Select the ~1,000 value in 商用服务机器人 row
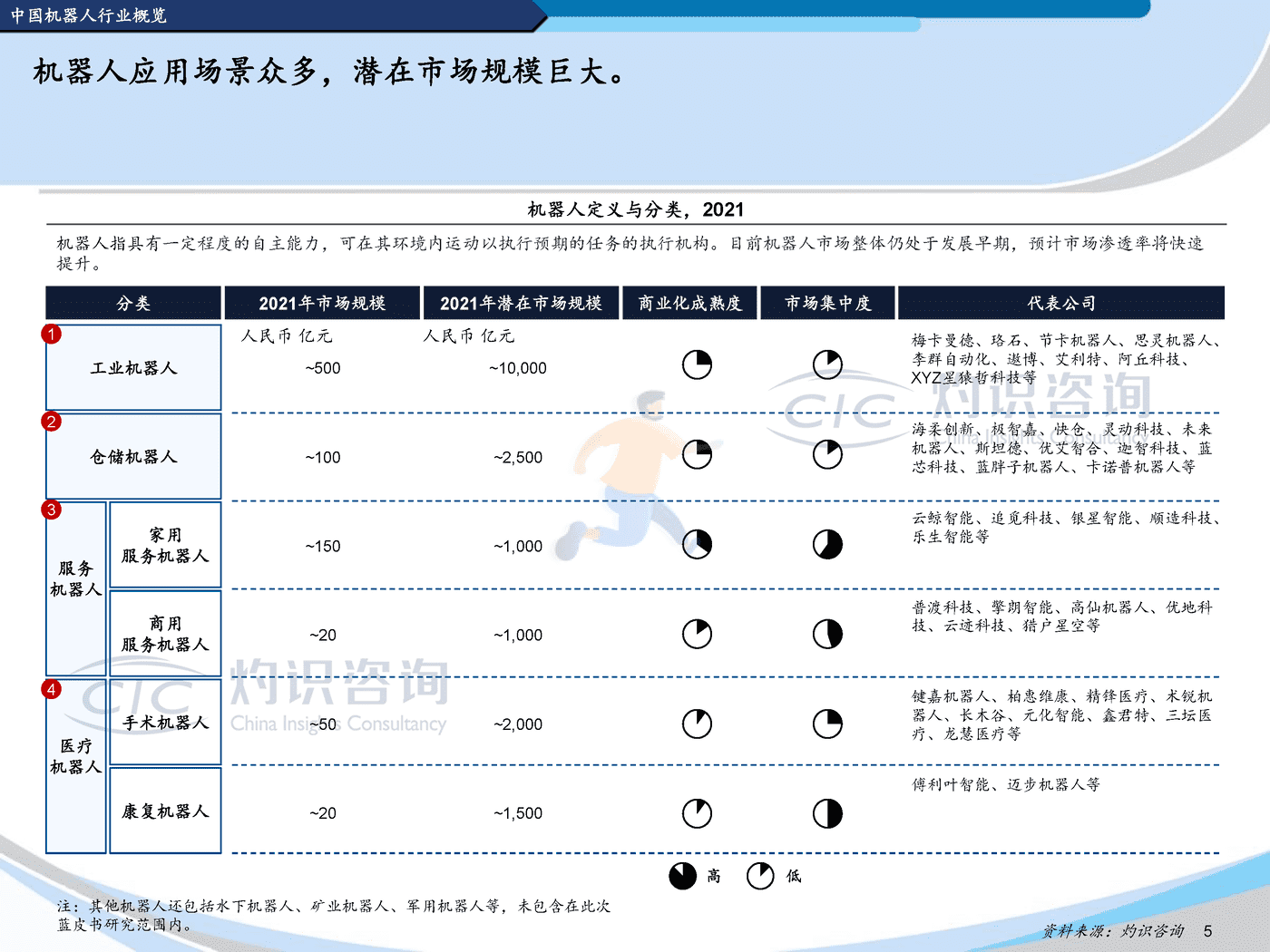The width and height of the screenshot is (1270, 952). coord(518,635)
